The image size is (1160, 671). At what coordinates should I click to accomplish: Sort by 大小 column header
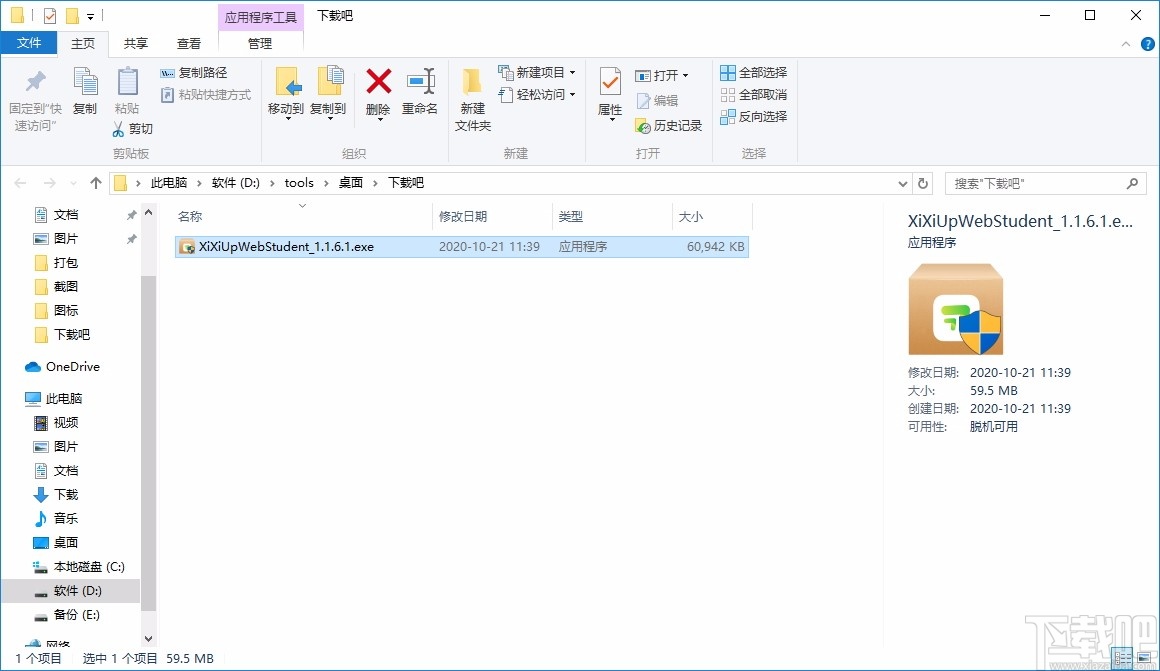click(712, 216)
